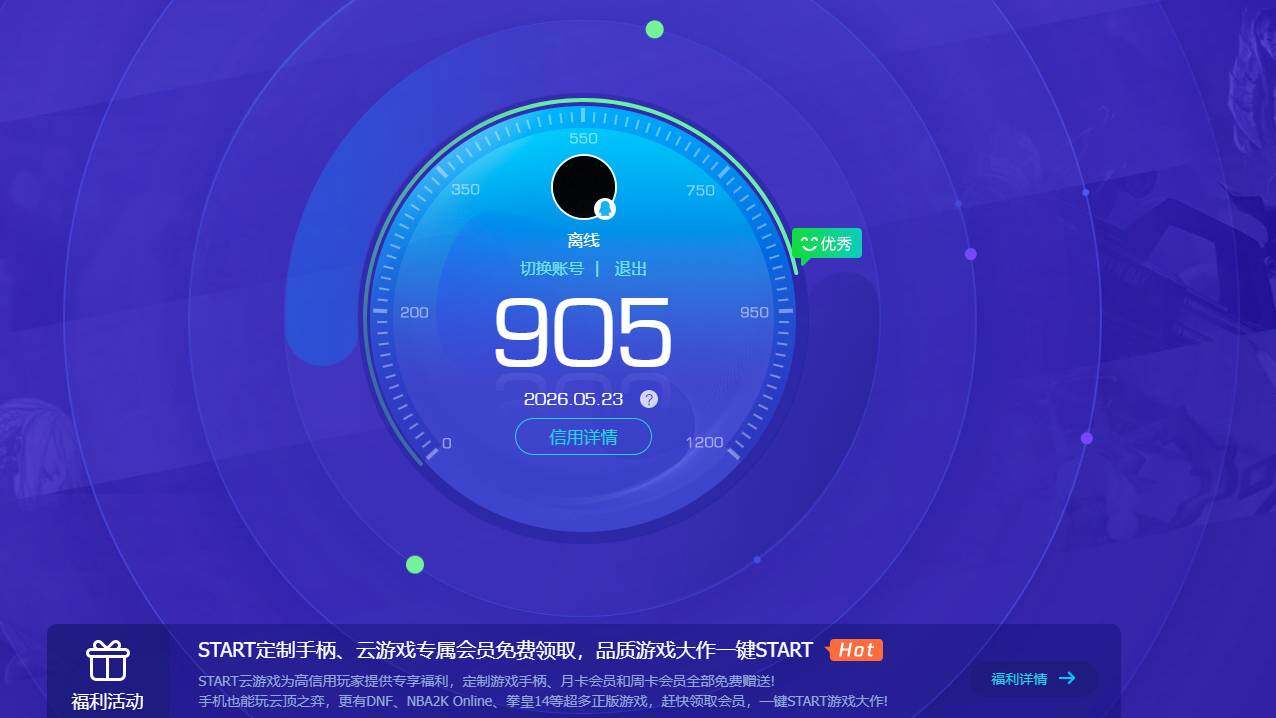Click the gift box 福利活动 icon

107,661
